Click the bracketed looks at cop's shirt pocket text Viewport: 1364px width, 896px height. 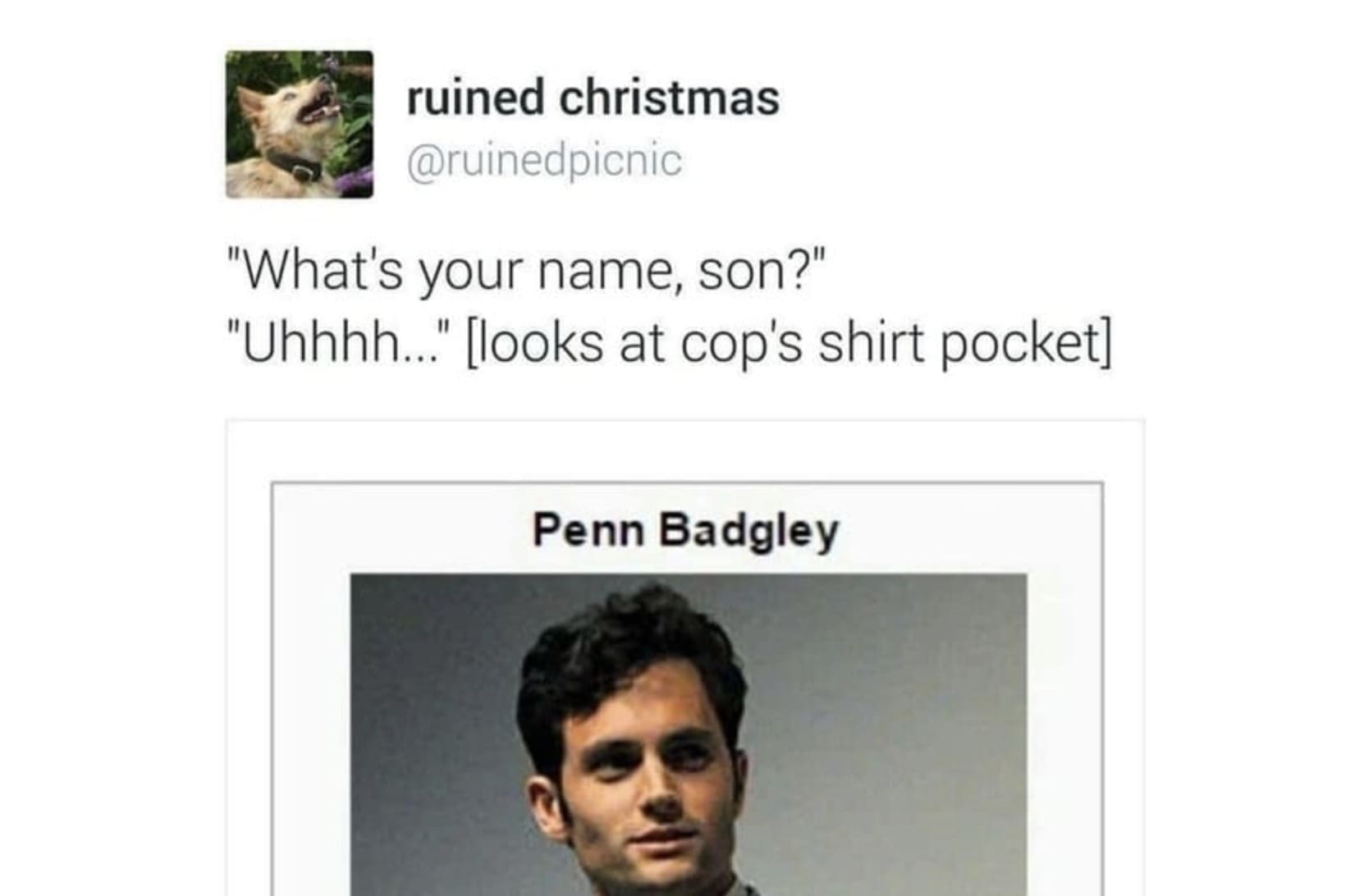click(x=789, y=345)
